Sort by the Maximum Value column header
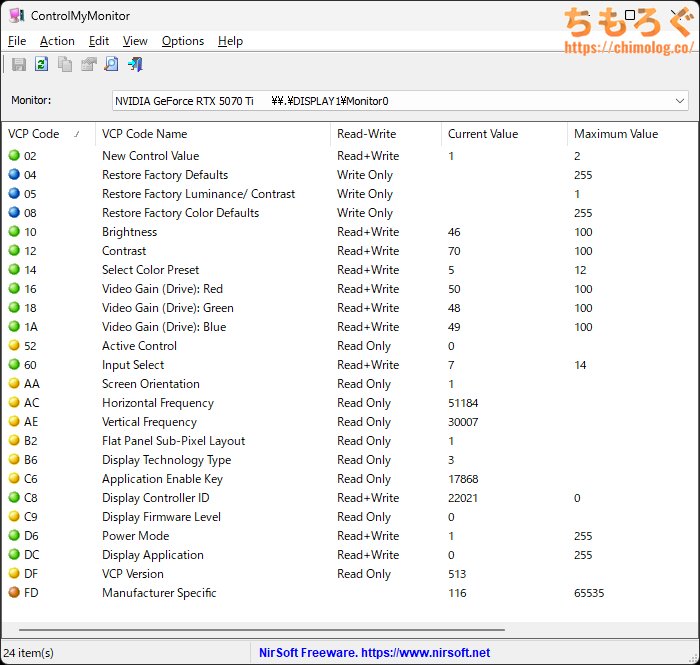 [x=632, y=134]
